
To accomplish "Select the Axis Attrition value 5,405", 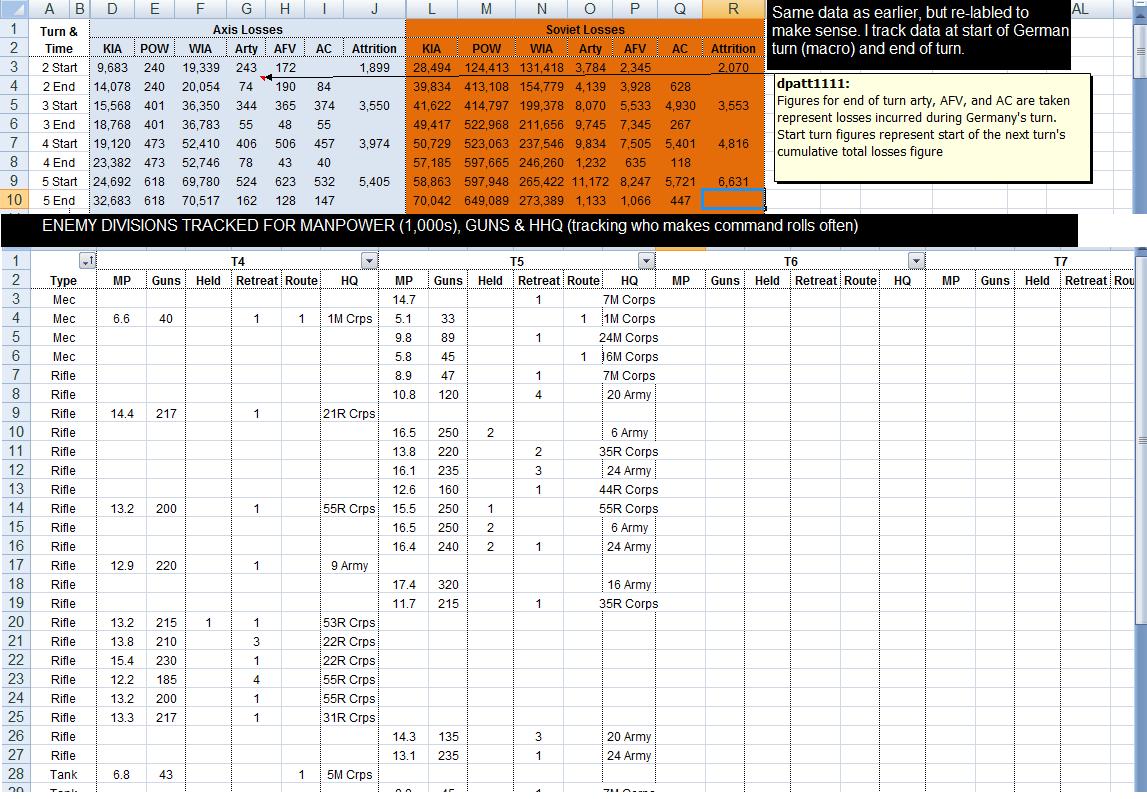I will pyautogui.click(x=375, y=181).
